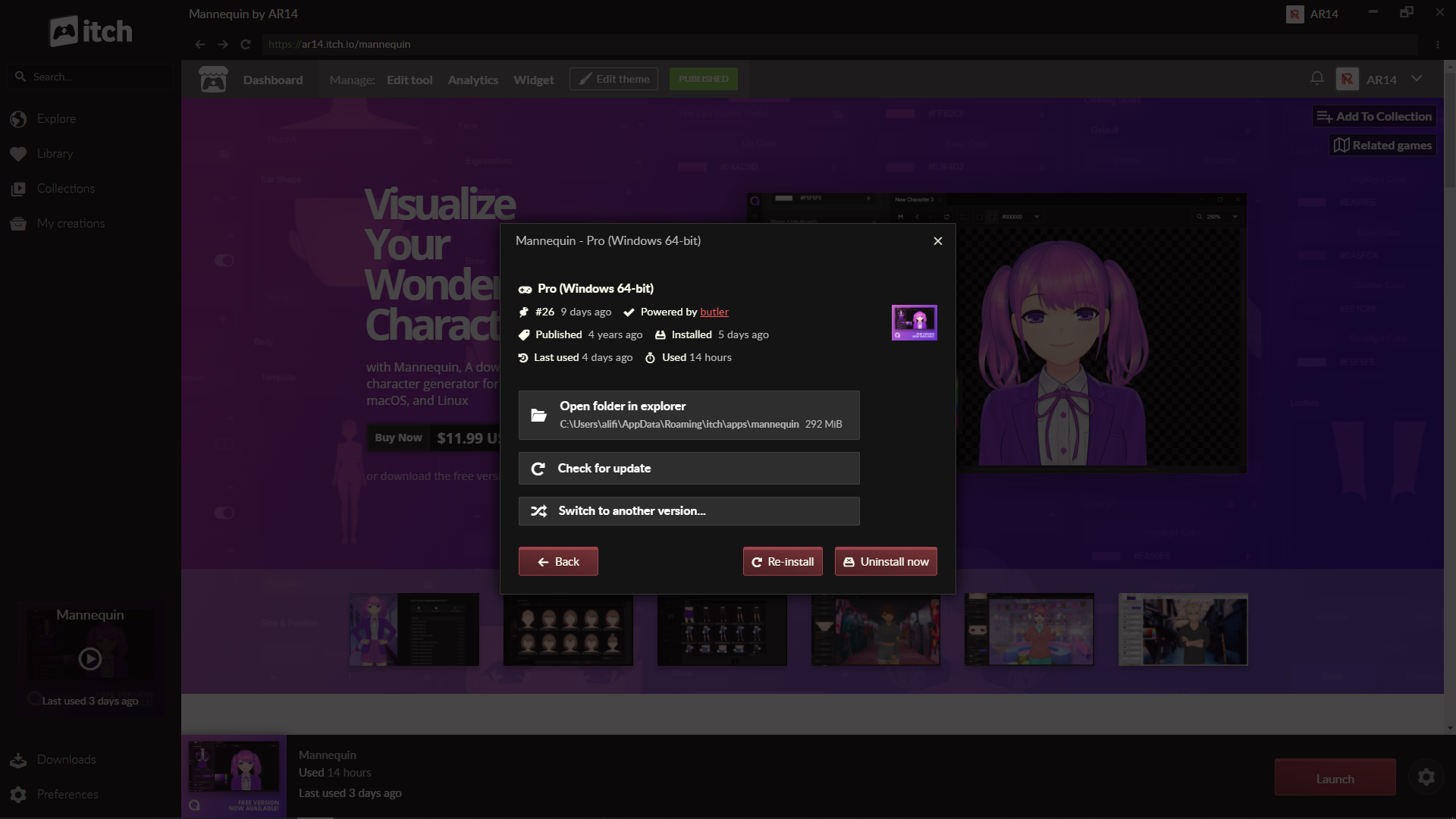This screenshot has height=819, width=1456.
Task: Launch Mannequin
Action: 1335,779
